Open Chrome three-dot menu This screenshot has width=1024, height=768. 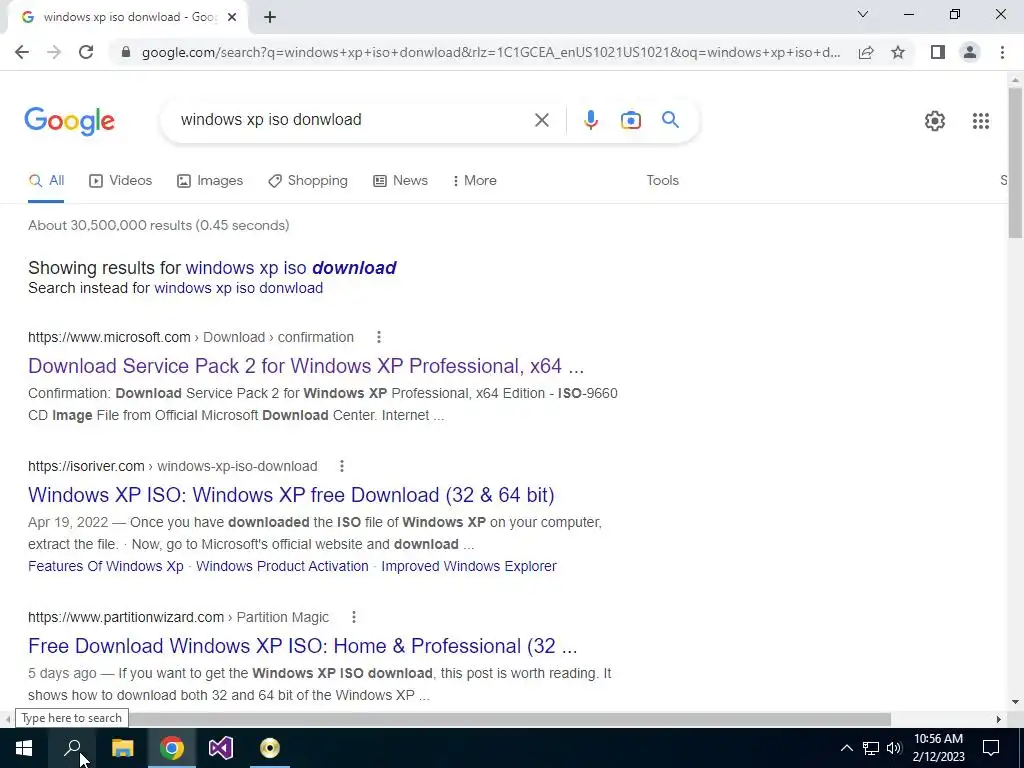[x=1002, y=52]
